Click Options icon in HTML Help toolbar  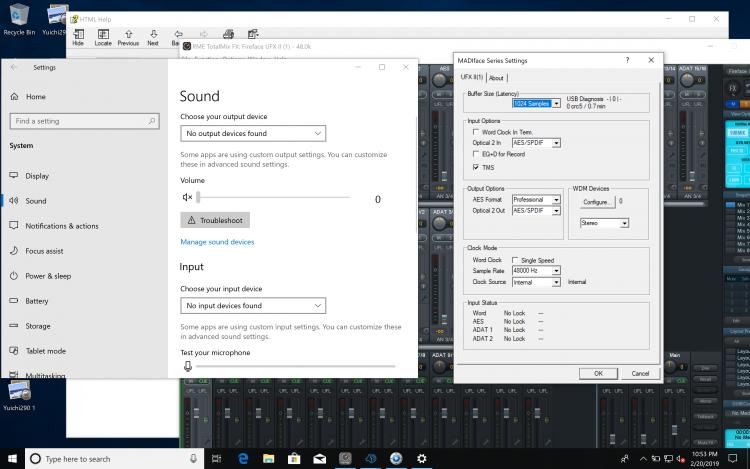click(x=253, y=34)
